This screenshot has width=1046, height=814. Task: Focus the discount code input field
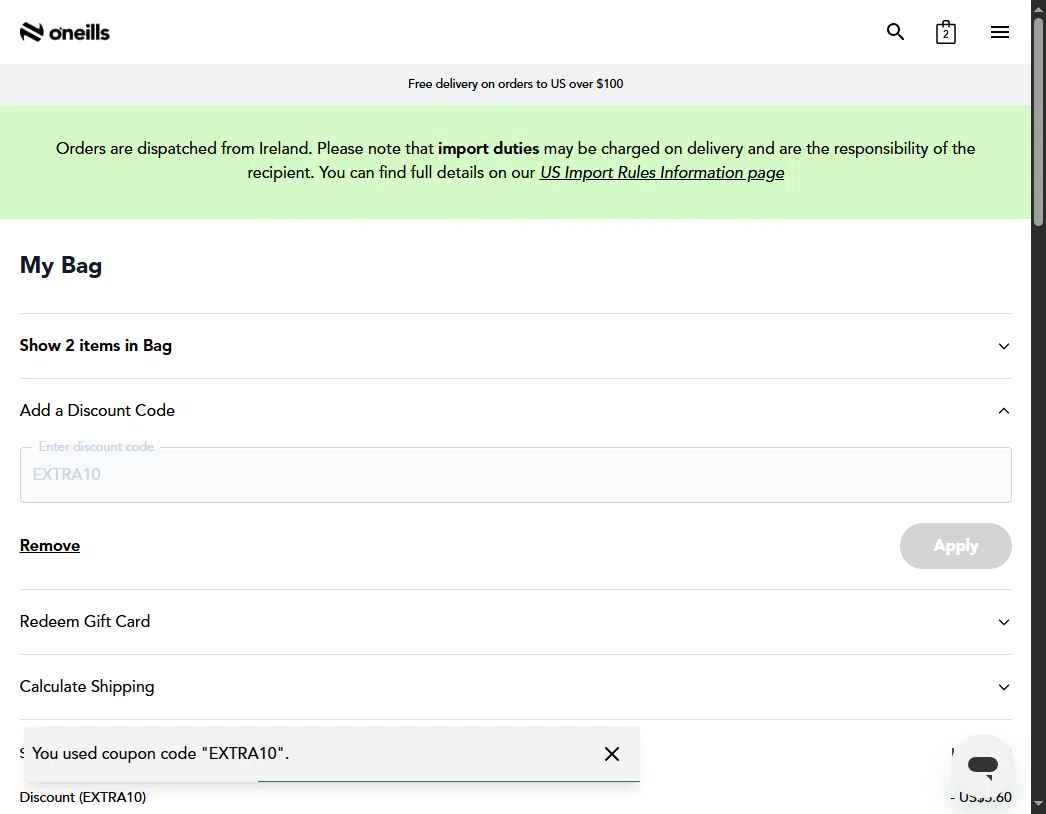[x=516, y=474]
